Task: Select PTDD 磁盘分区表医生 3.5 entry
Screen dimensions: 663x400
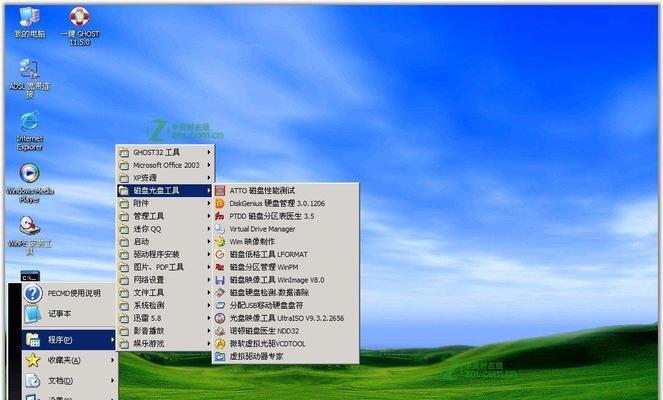Action: point(271,215)
